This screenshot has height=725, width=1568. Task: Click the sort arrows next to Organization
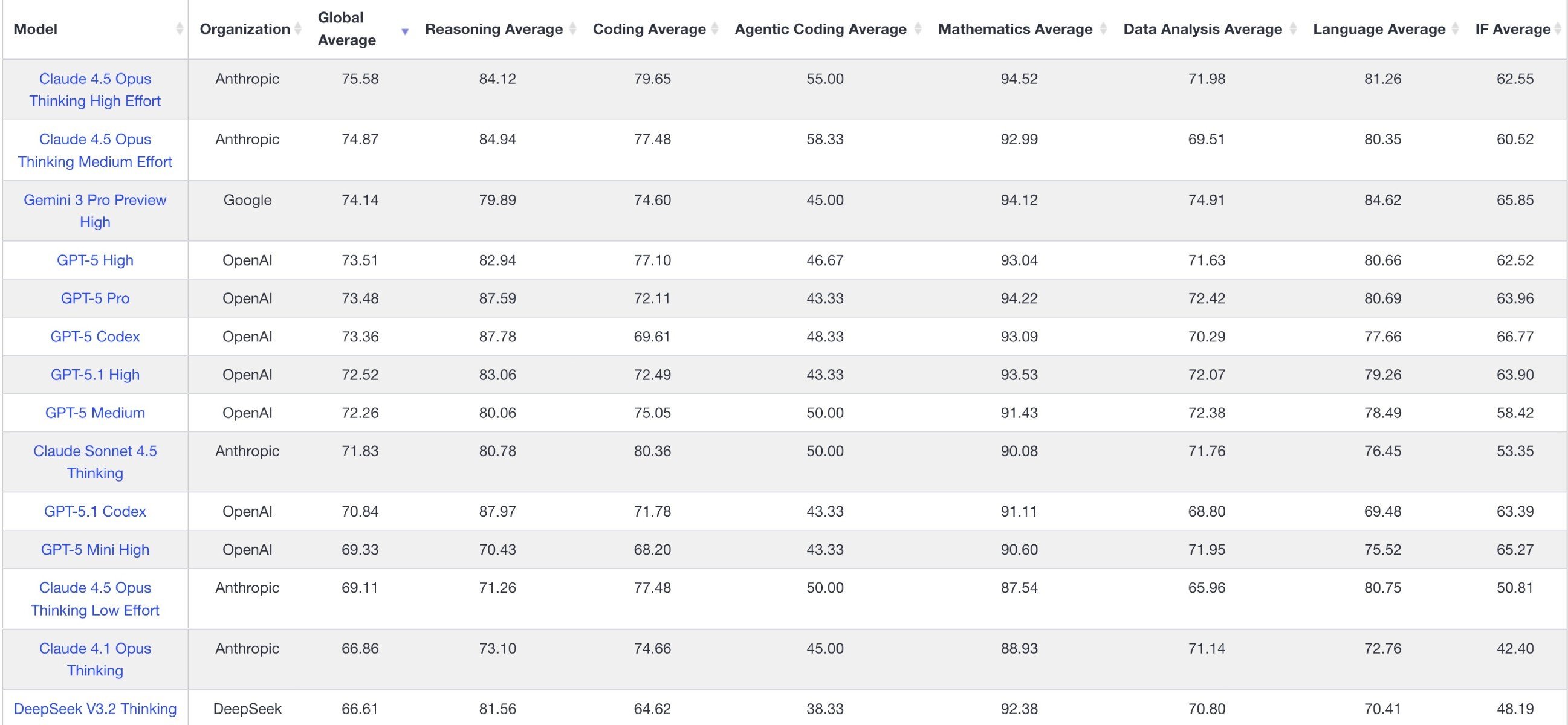[297, 28]
